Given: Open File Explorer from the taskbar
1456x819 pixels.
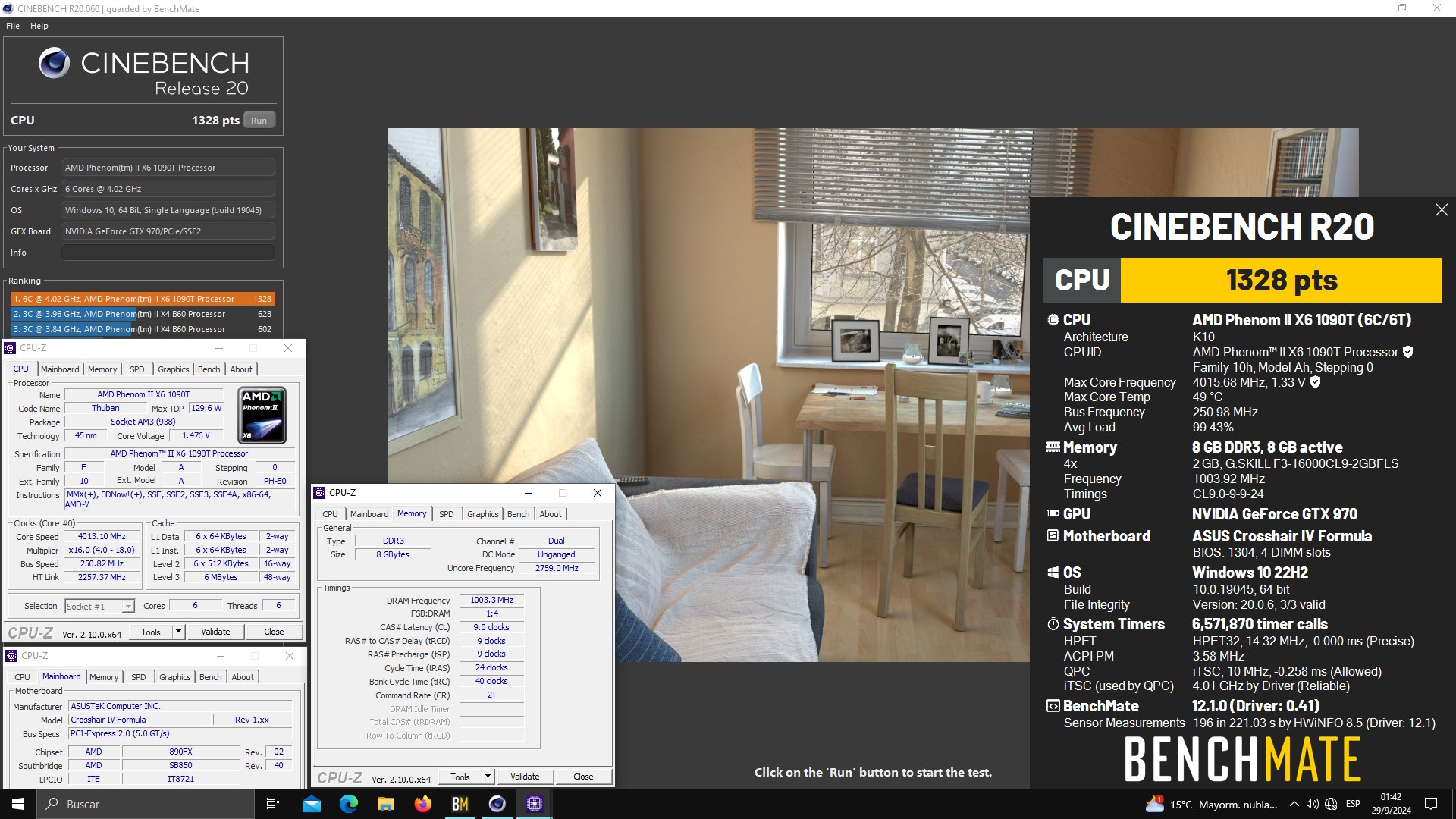Looking at the screenshot, I should pos(385,804).
